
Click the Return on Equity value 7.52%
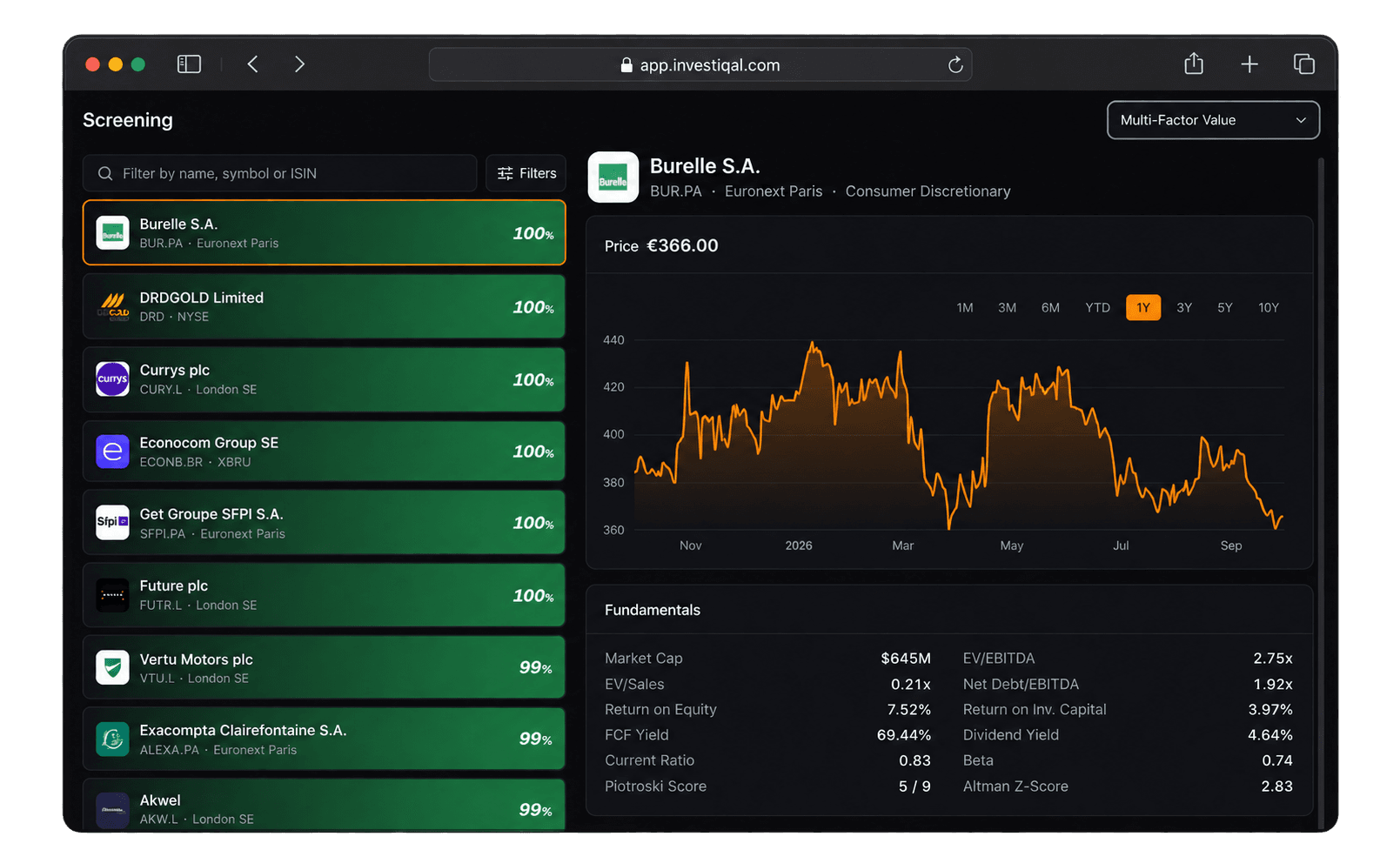click(x=909, y=710)
